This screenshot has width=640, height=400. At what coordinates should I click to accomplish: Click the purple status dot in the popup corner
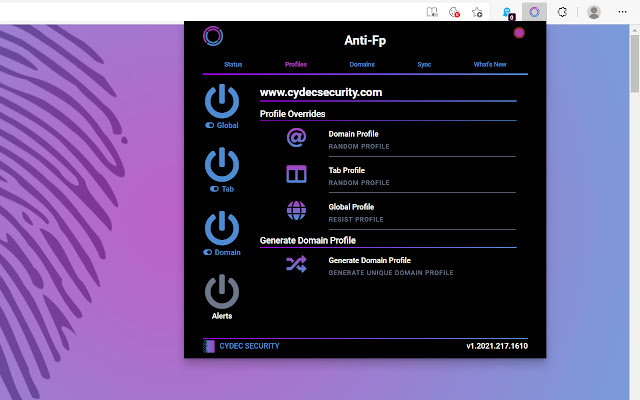coord(519,33)
